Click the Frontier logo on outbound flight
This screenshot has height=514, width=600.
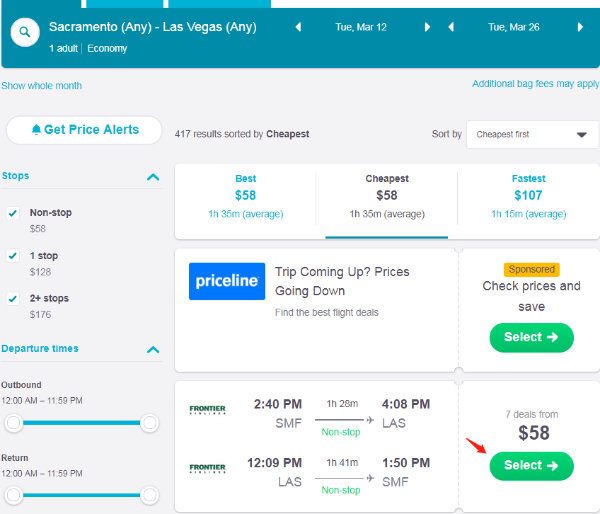207,410
